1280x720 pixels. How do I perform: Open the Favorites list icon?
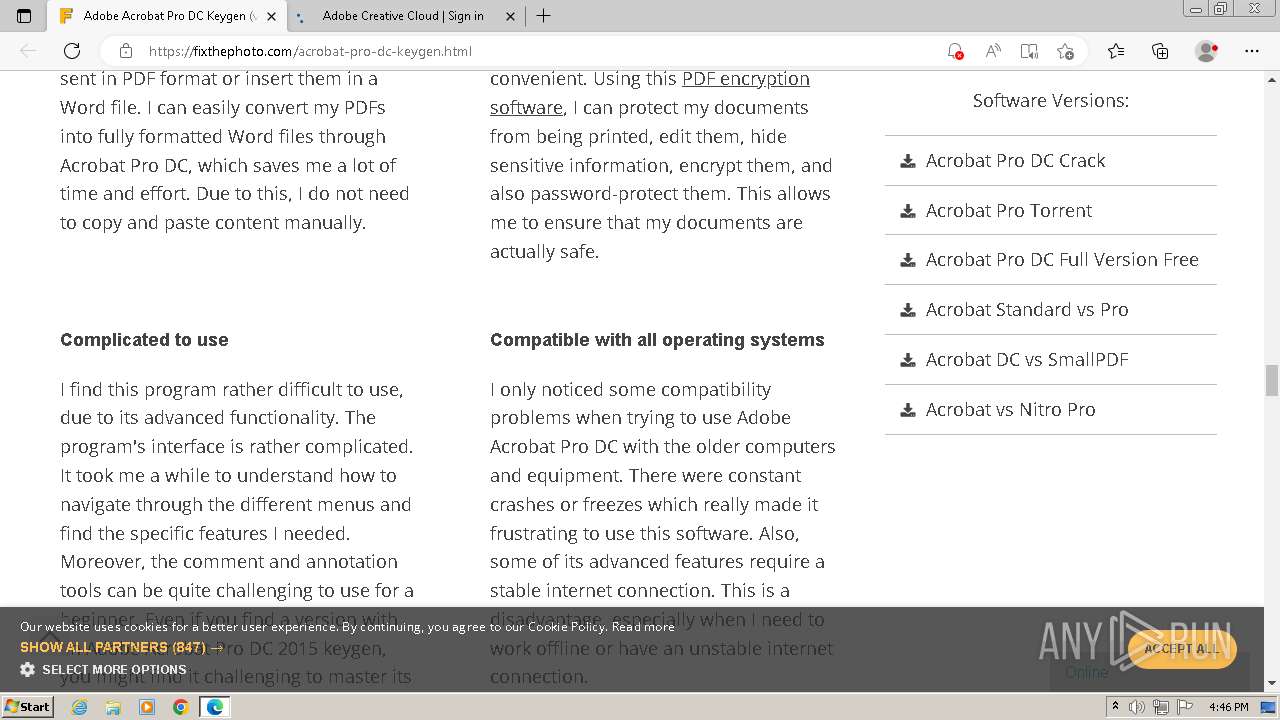pos(1116,51)
